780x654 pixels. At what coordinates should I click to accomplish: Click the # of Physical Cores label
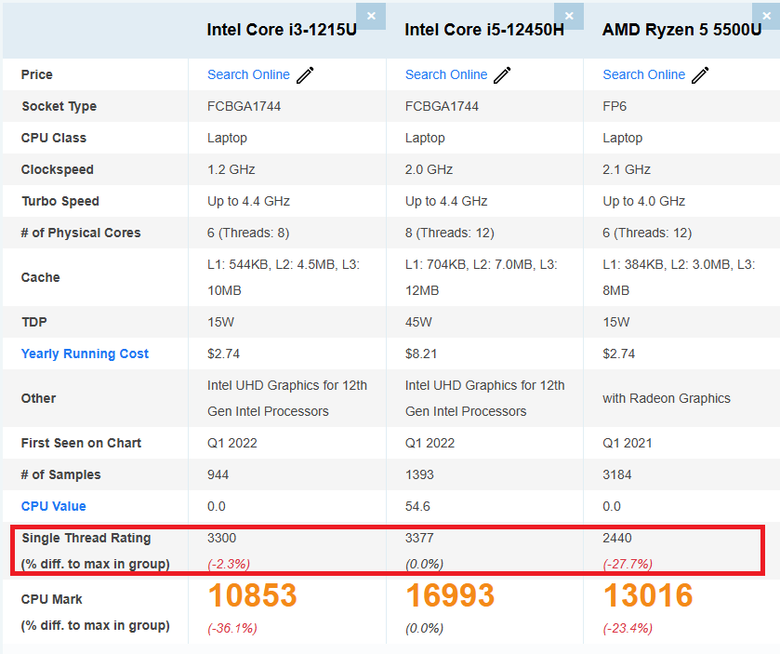tap(81, 233)
